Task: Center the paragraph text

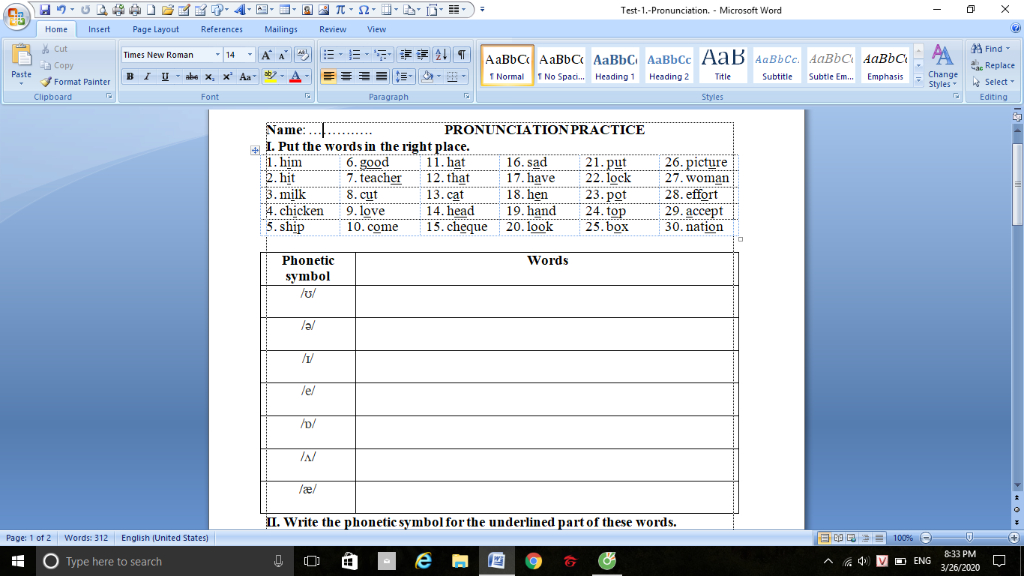Action: click(x=346, y=76)
